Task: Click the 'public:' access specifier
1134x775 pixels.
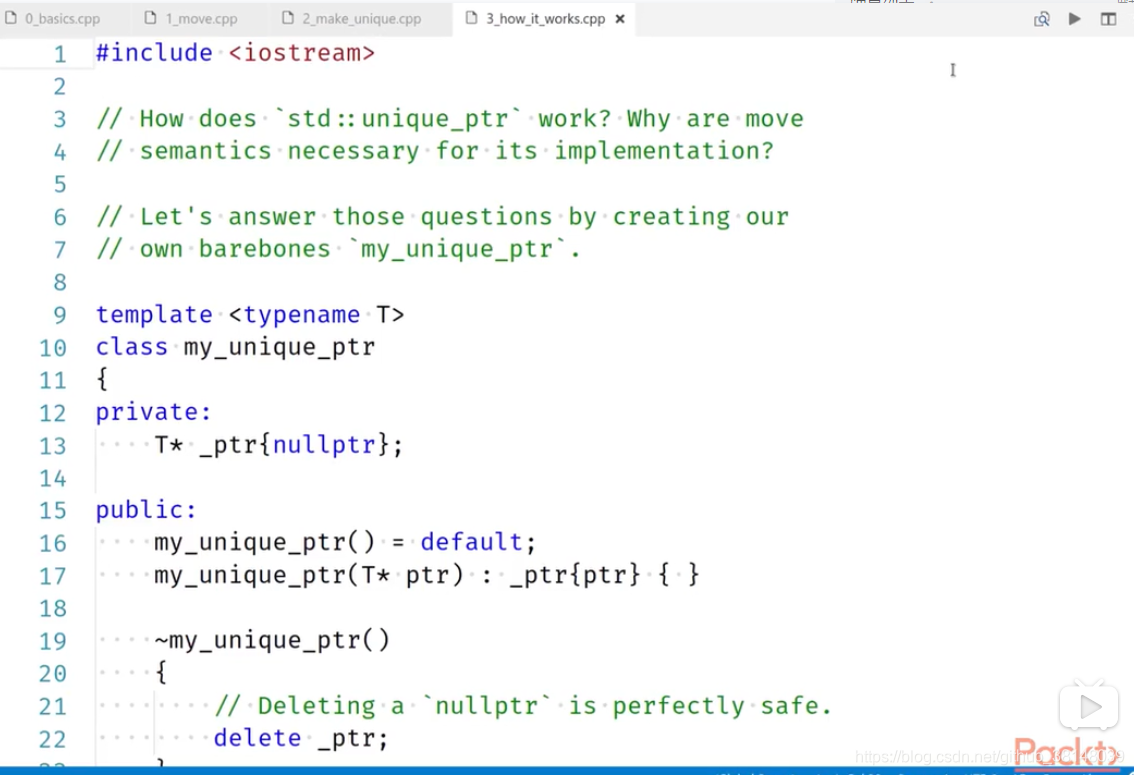Action: (x=146, y=510)
